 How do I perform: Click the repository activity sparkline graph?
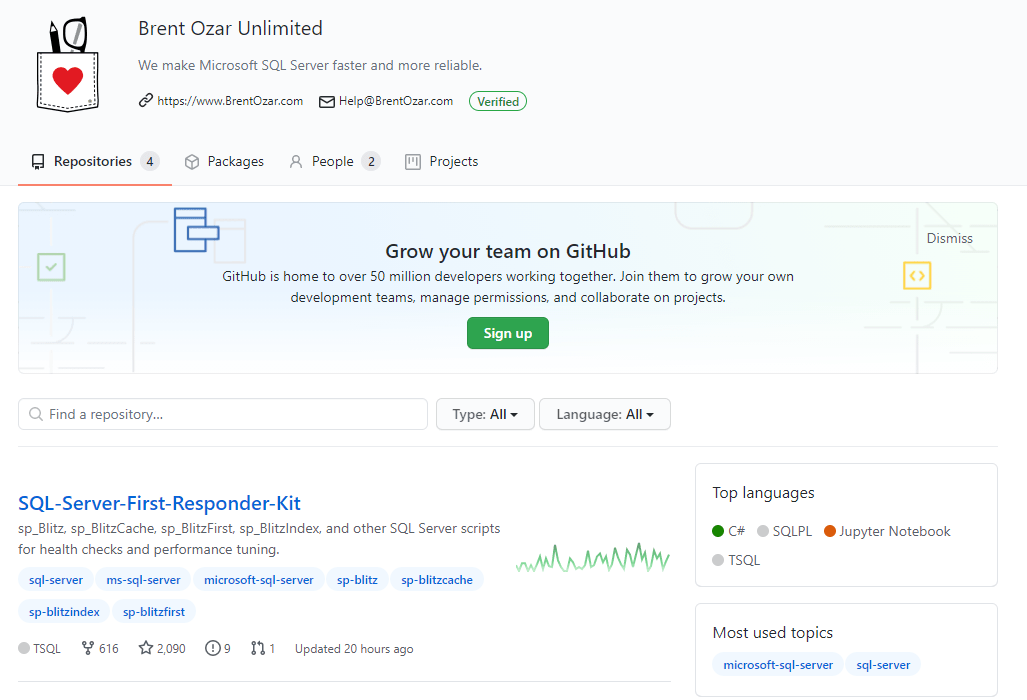tap(592, 558)
